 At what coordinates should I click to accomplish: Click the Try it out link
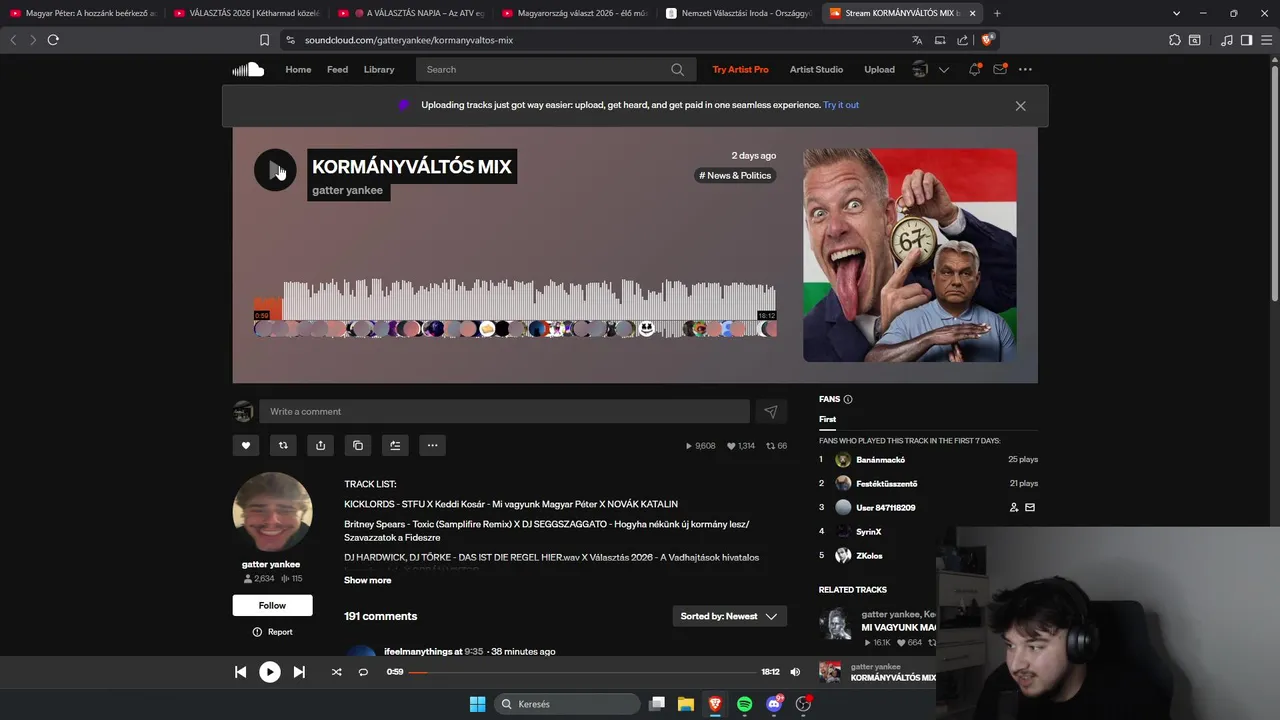[841, 105]
